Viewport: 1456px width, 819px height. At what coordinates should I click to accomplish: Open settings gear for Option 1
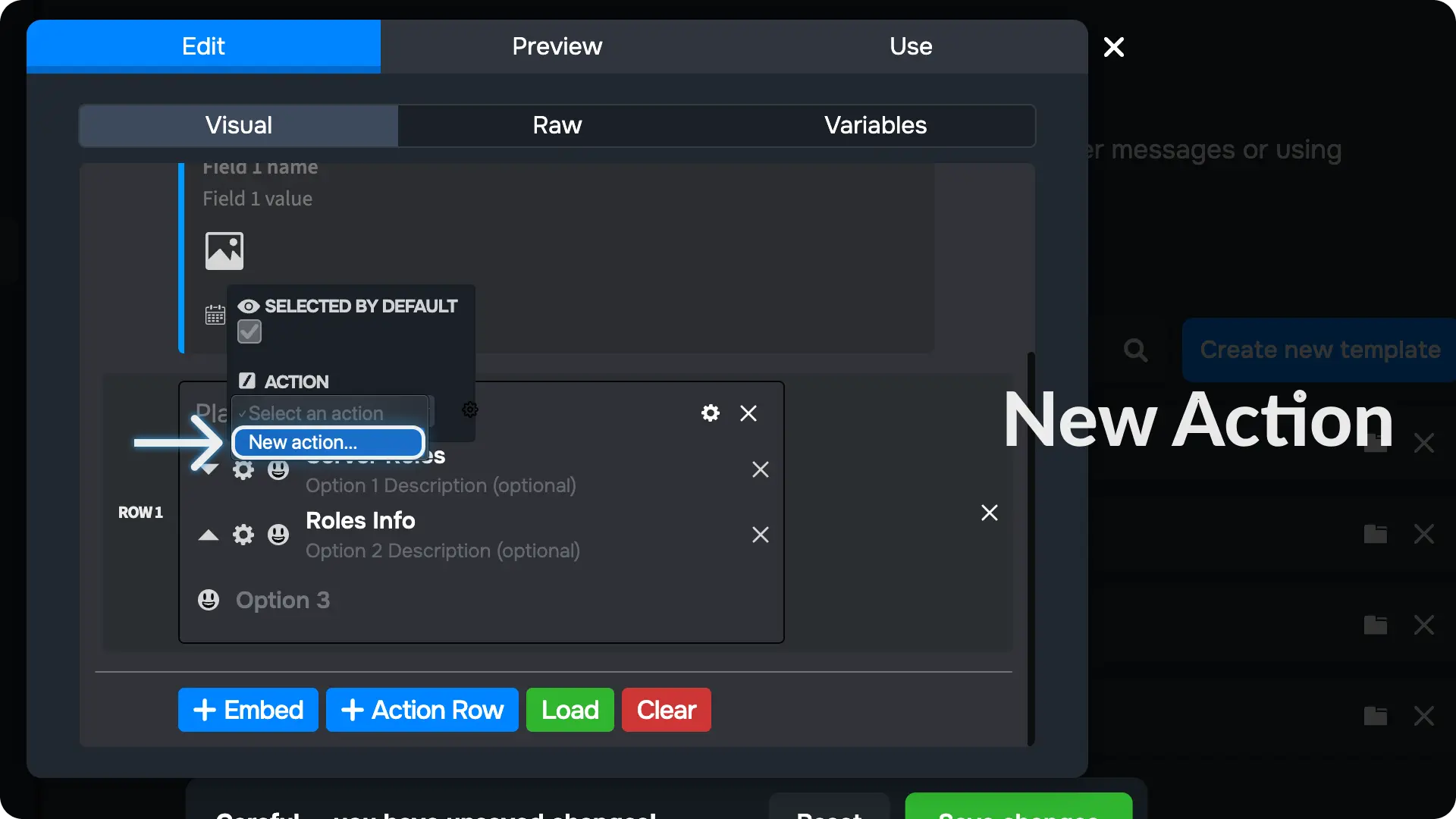tap(243, 469)
